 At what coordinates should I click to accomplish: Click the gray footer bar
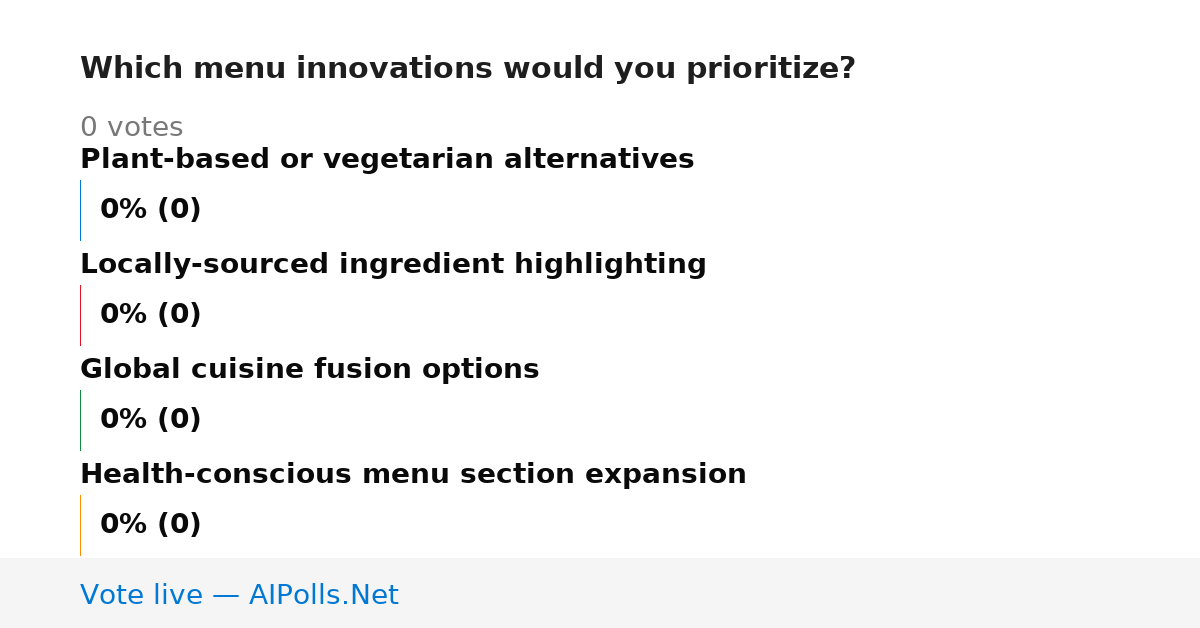click(x=600, y=593)
